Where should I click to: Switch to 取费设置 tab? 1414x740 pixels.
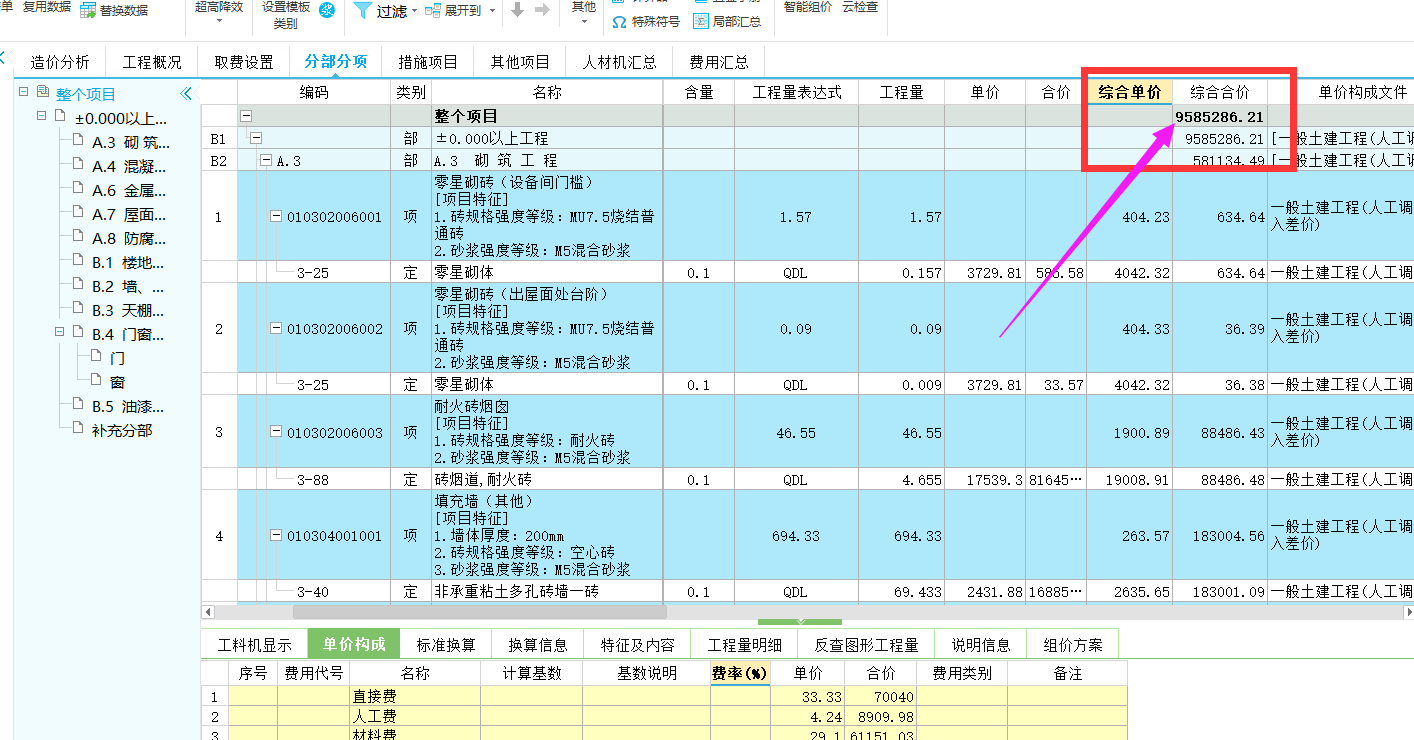[244, 62]
